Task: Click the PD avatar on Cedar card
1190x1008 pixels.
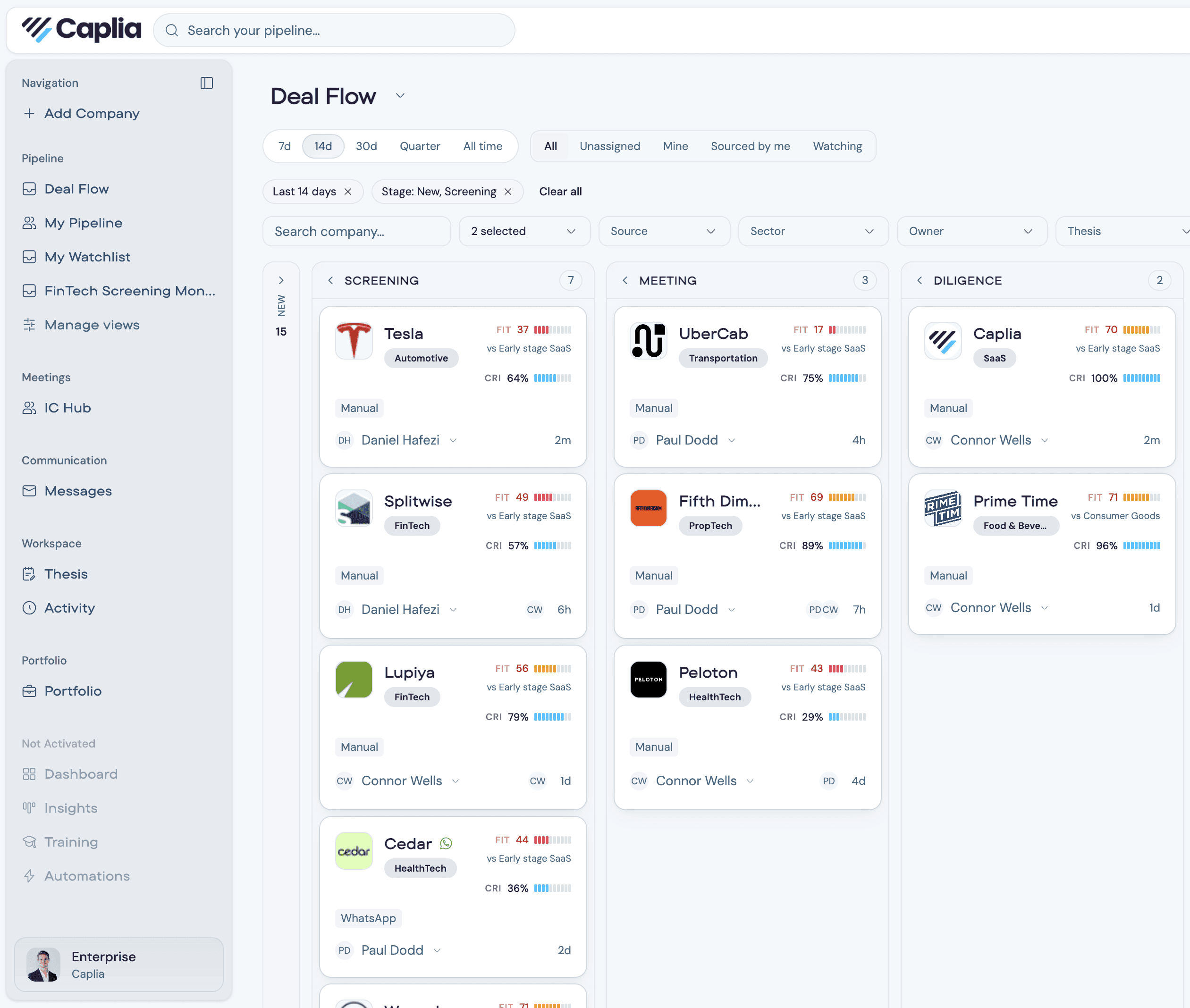Action: tap(344, 950)
